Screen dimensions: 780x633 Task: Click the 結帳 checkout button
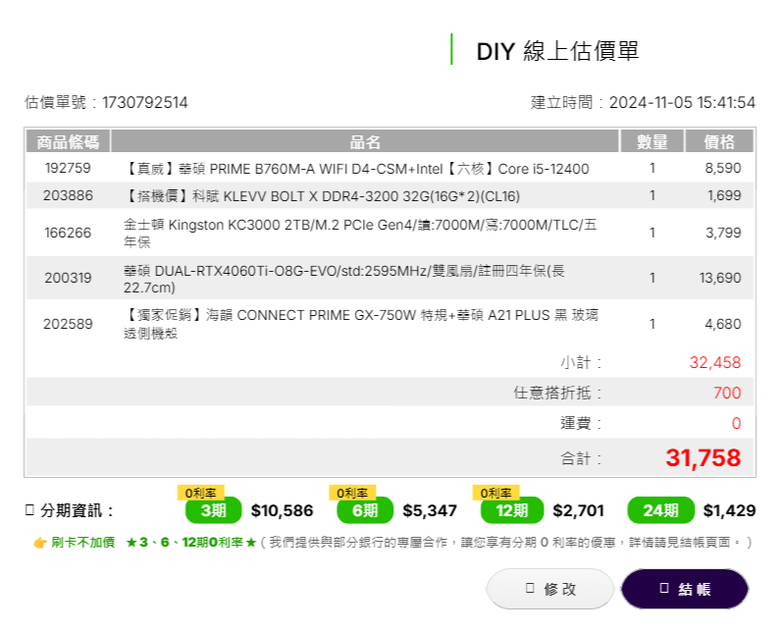click(684, 589)
